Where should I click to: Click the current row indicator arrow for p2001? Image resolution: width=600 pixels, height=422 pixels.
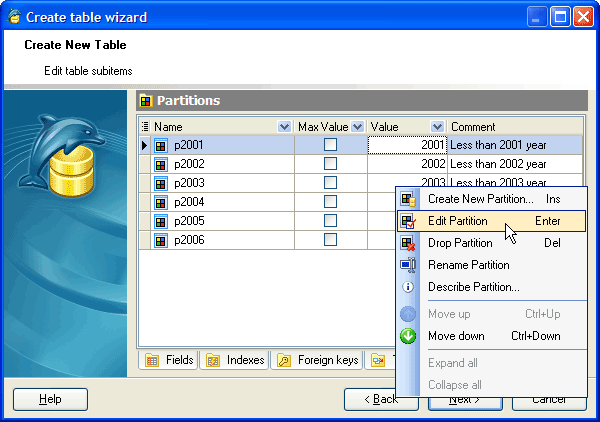[x=144, y=145]
